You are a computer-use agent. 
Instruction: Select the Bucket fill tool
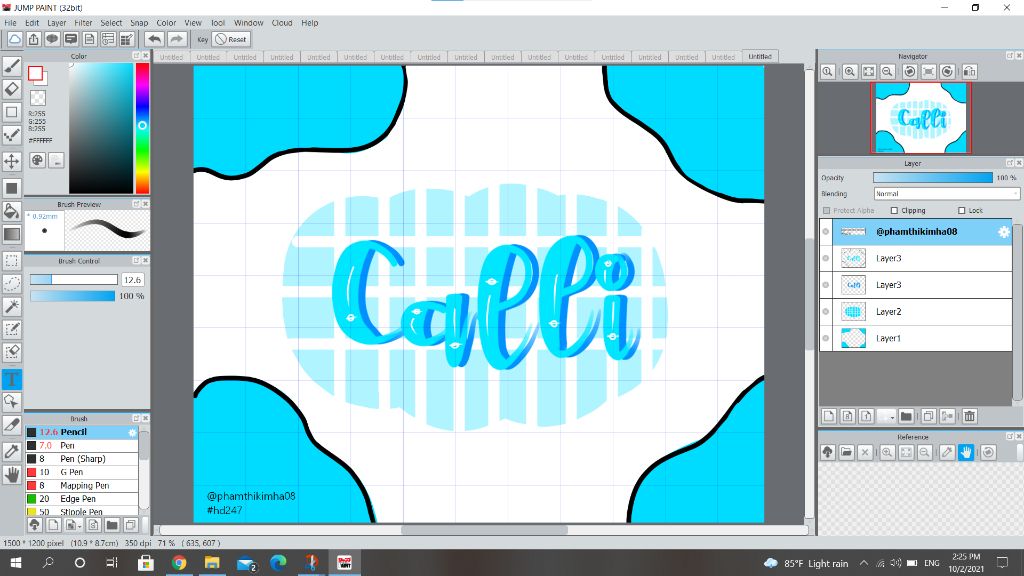point(12,210)
